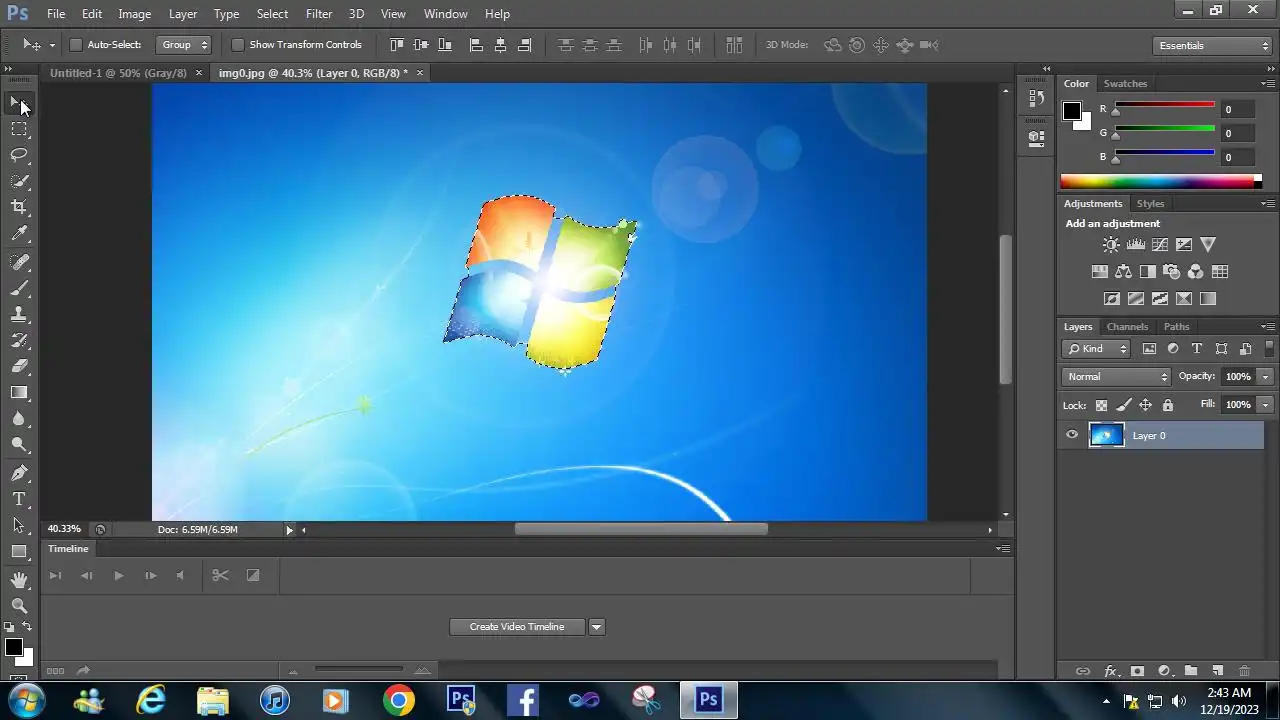
Task: Select the Crop tool
Action: tap(19, 207)
